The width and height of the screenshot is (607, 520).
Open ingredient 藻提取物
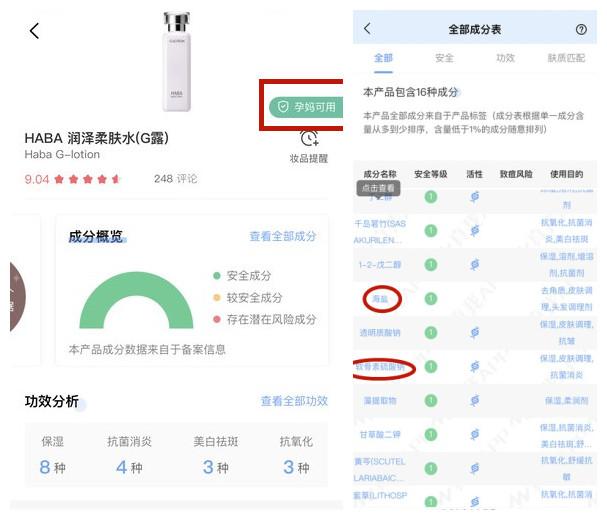click(380, 401)
